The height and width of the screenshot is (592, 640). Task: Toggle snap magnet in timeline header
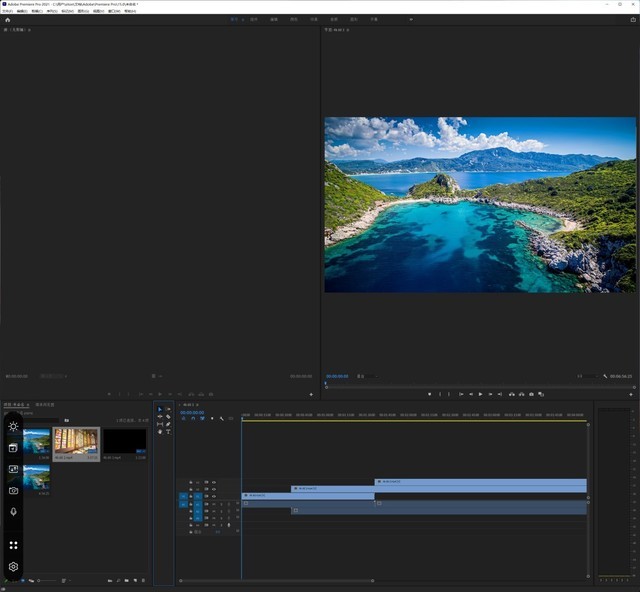(193, 418)
